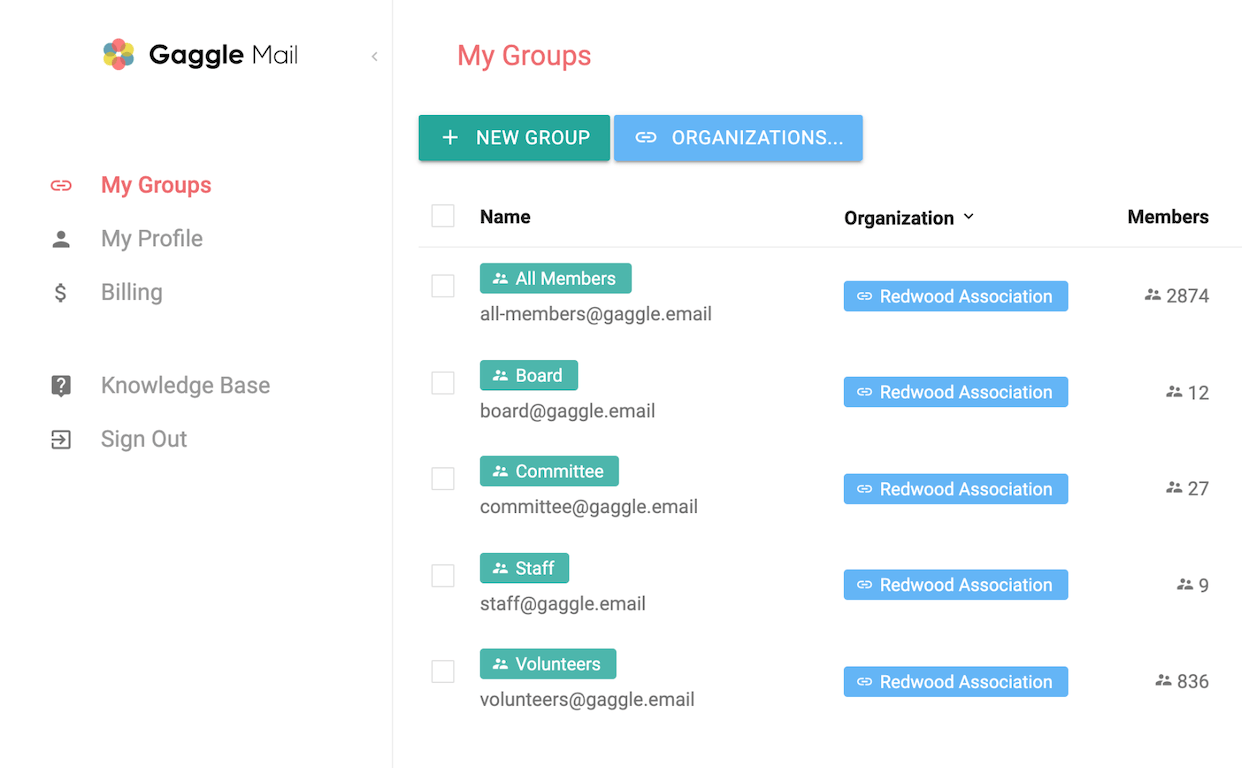Click the Members column header

tap(1168, 217)
